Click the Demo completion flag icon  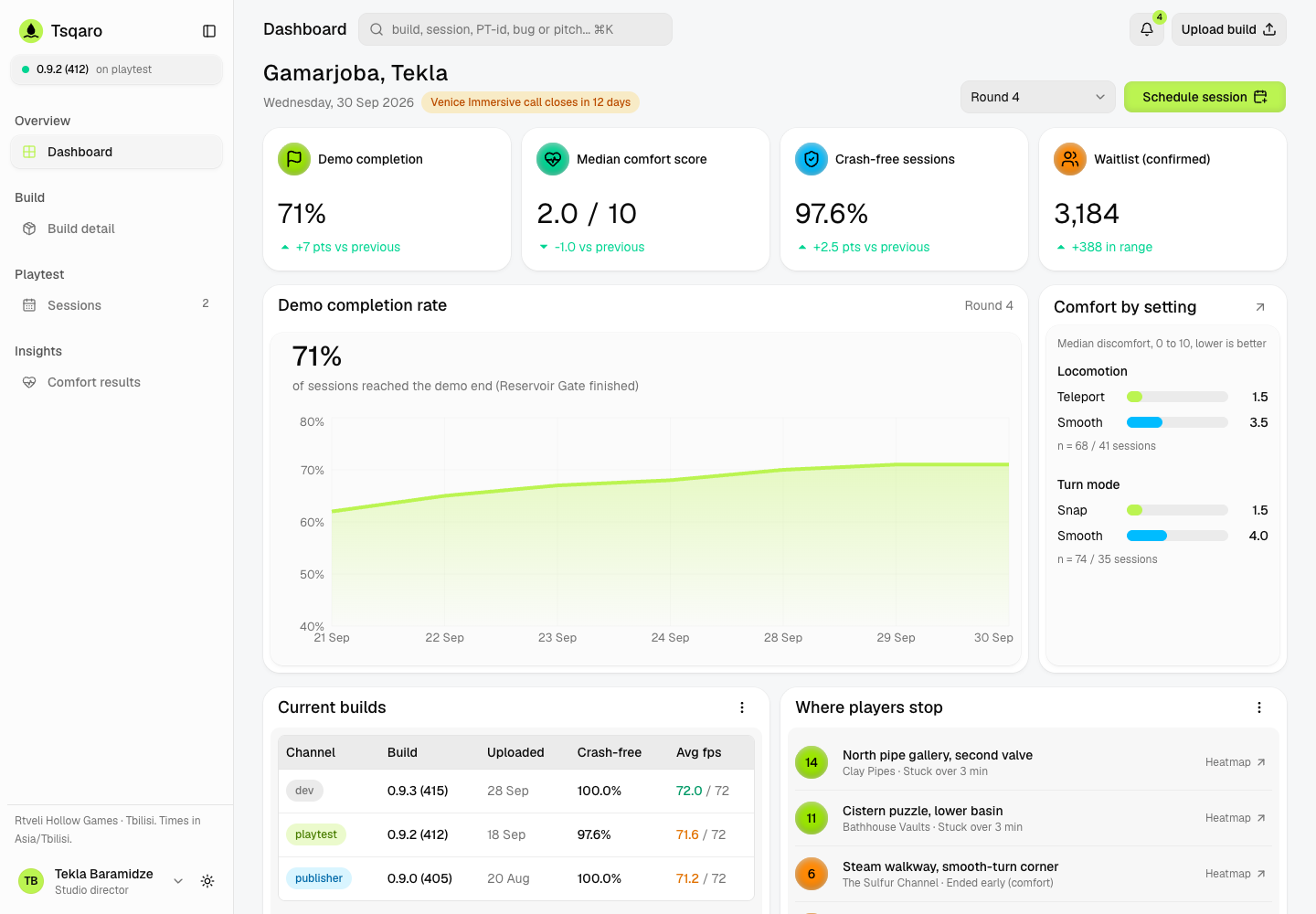click(x=294, y=159)
